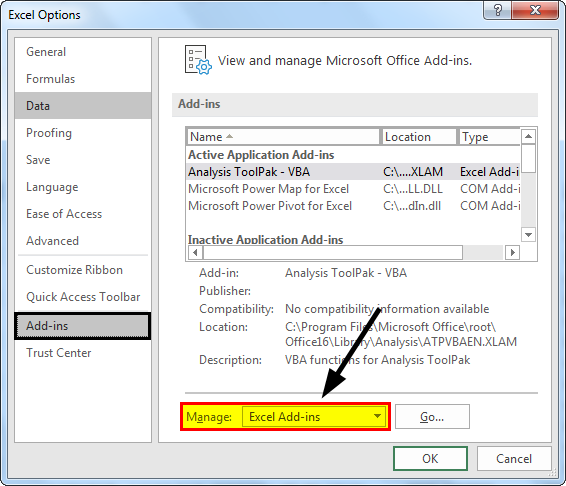Click the No compatibility information available text
This screenshot has width=566, height=486.
click(387, 309)
